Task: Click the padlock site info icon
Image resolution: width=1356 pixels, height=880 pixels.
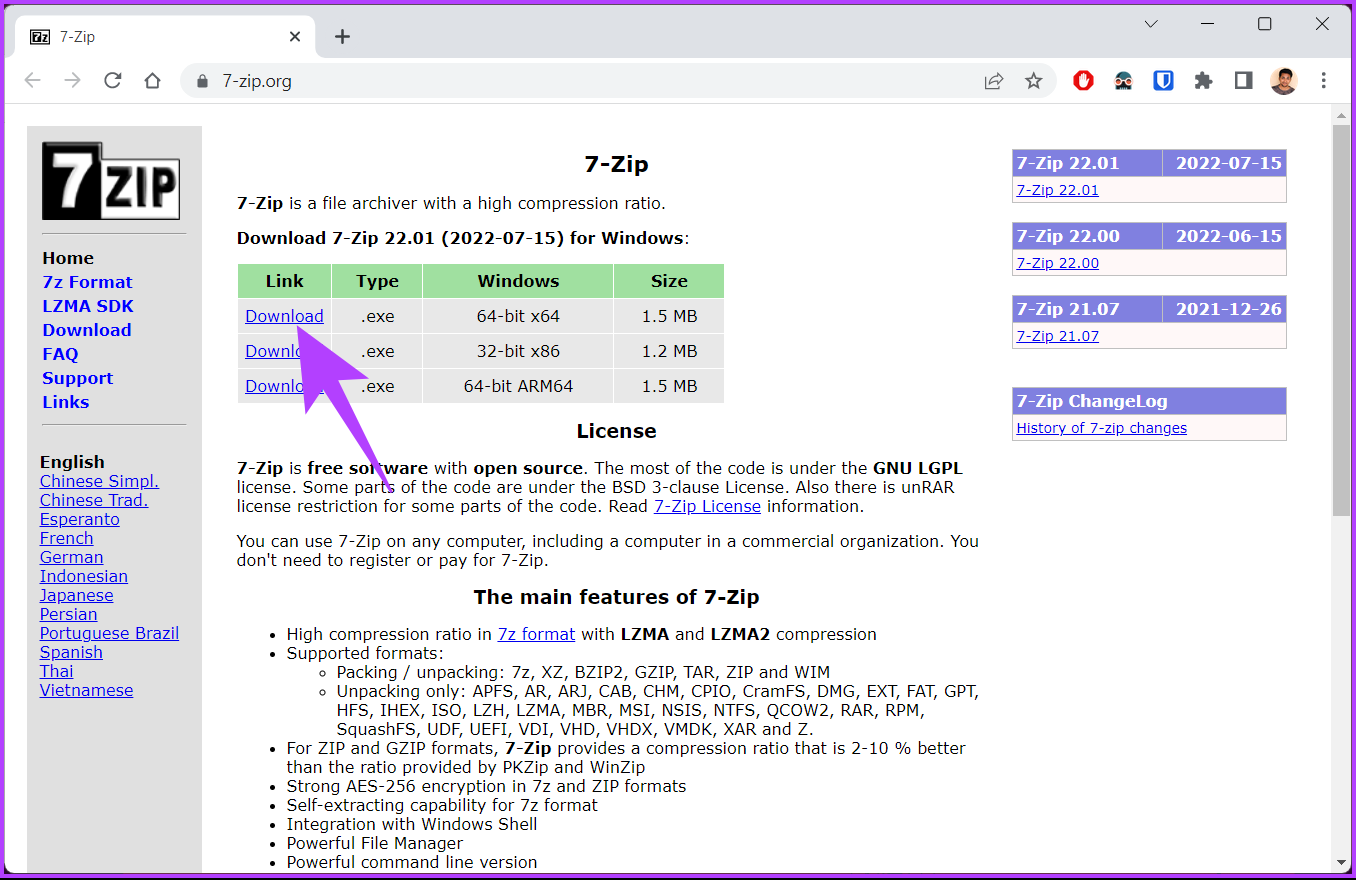Action: pyautogui.click(x=203, y=81)
